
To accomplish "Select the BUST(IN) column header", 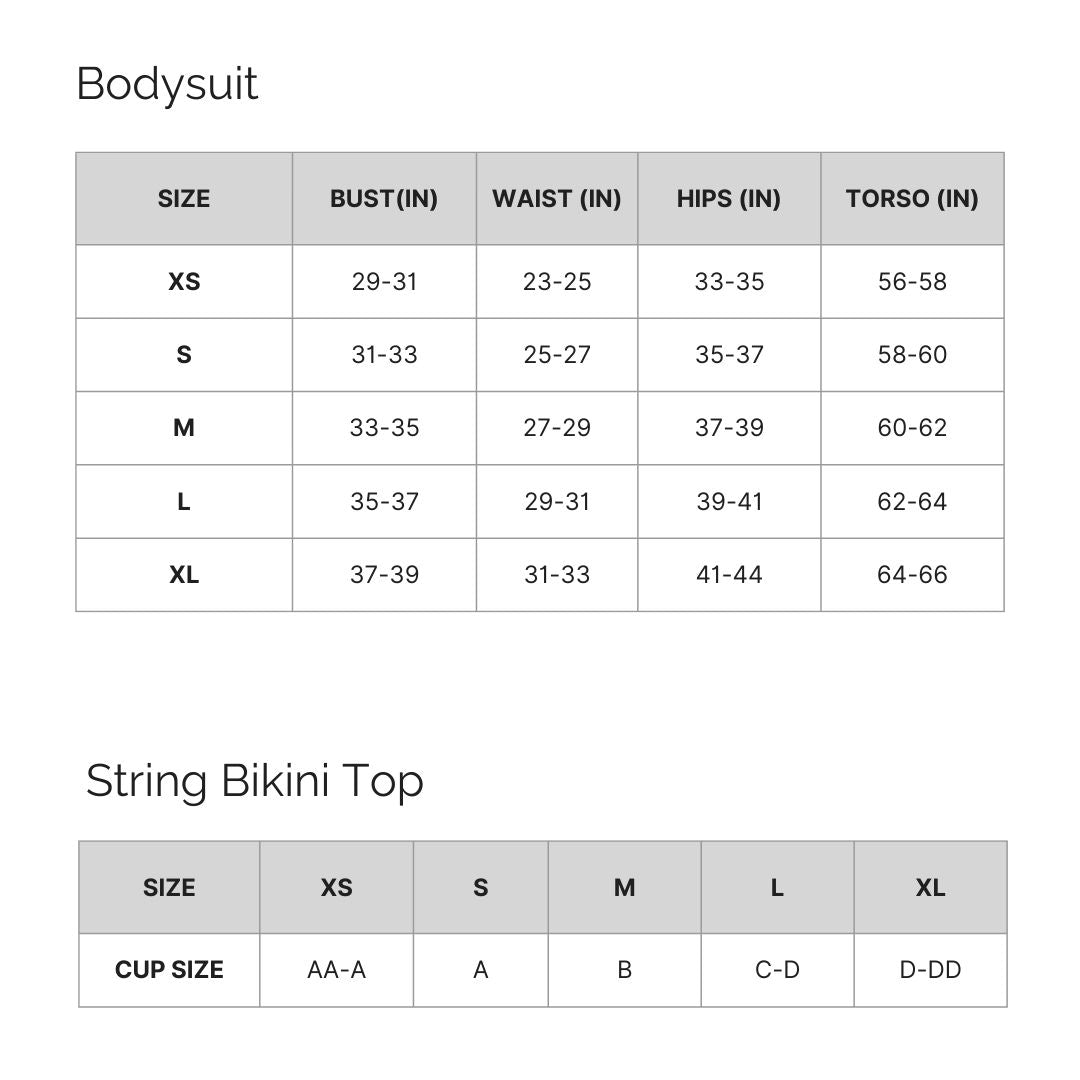I will click(384, 198).
